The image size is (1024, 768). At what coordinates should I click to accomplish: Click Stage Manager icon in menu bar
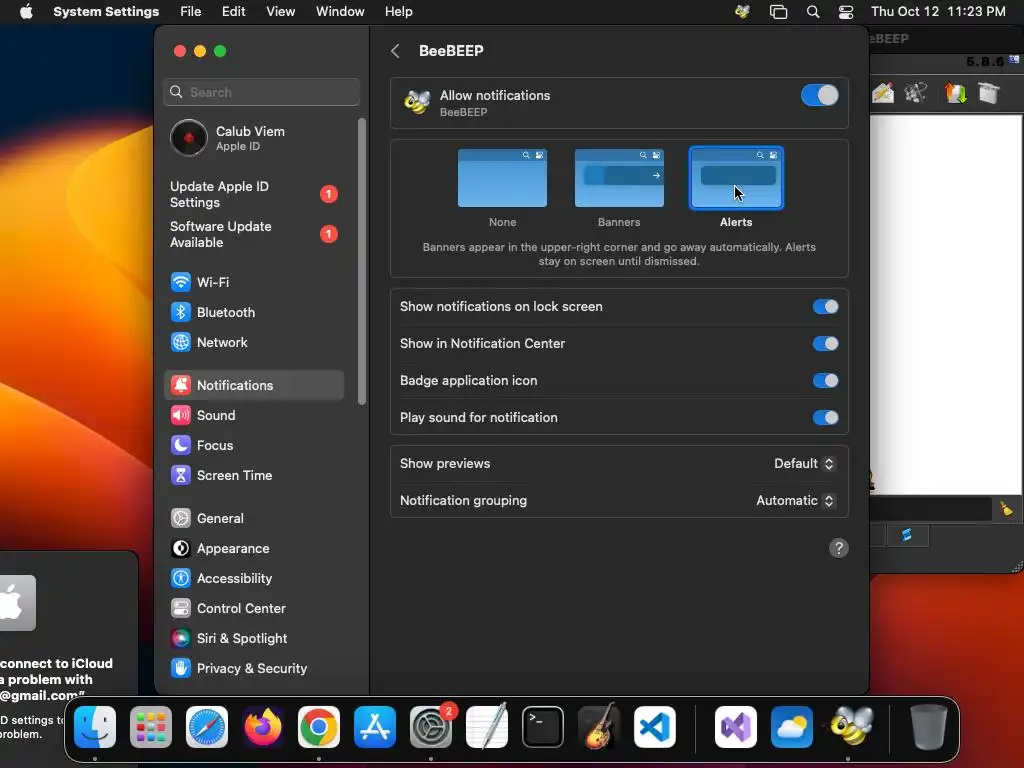(x=778, y=12)
